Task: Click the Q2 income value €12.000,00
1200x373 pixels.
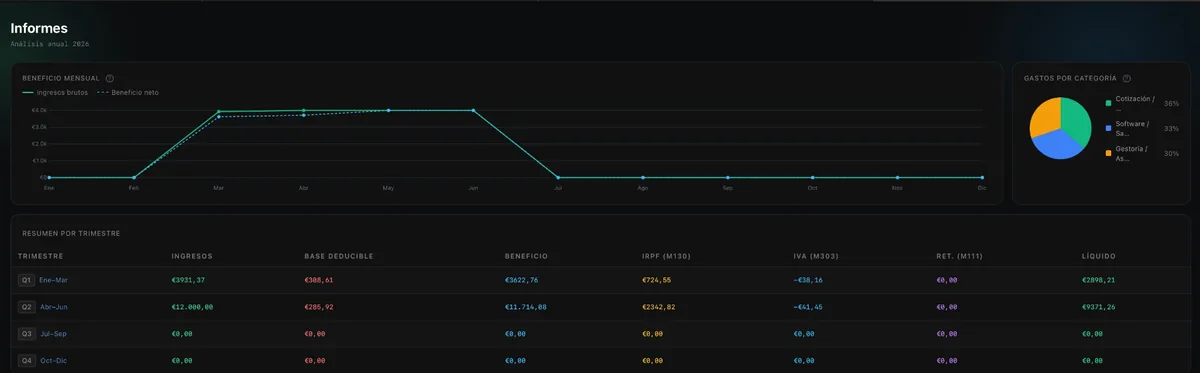Action: (192, 307)
